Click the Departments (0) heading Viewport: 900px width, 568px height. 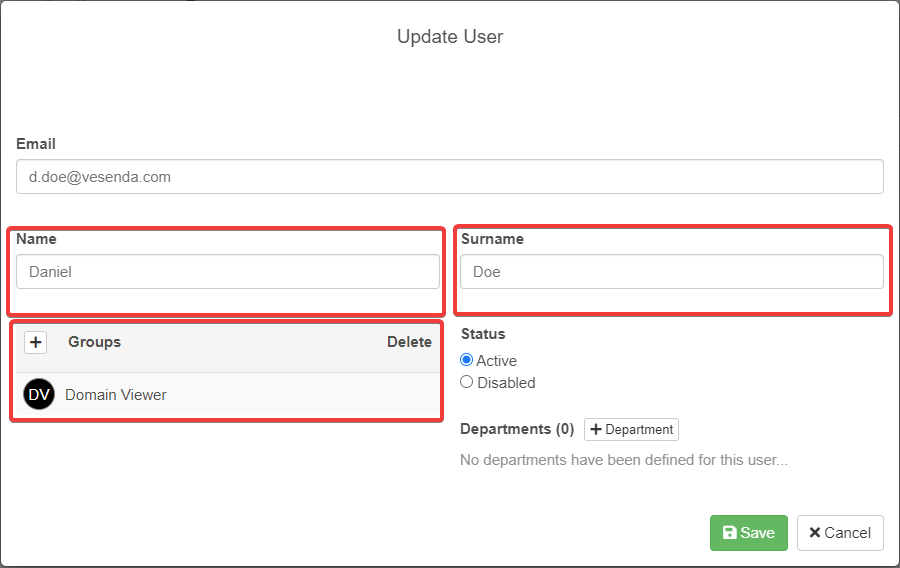click(x=516, y=429)
